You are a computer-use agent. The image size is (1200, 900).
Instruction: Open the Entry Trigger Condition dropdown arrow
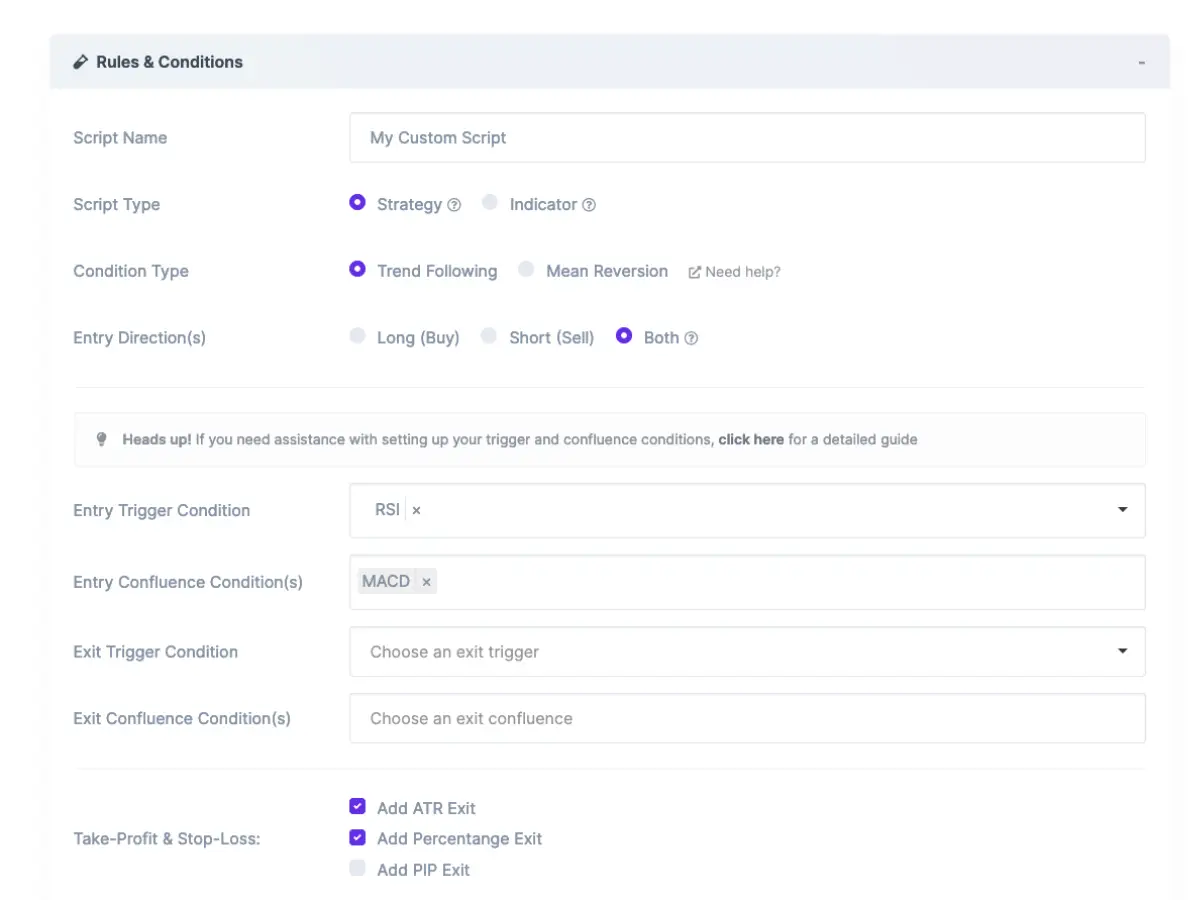pos(1122,510)
